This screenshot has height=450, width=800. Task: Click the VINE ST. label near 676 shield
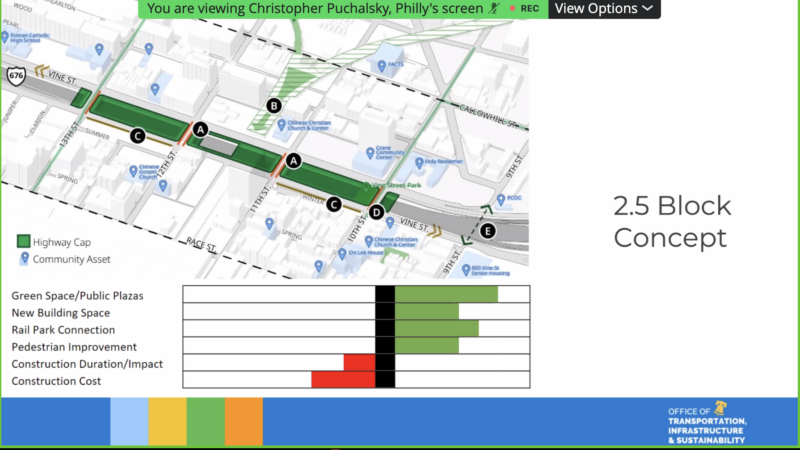pos(62,77)
